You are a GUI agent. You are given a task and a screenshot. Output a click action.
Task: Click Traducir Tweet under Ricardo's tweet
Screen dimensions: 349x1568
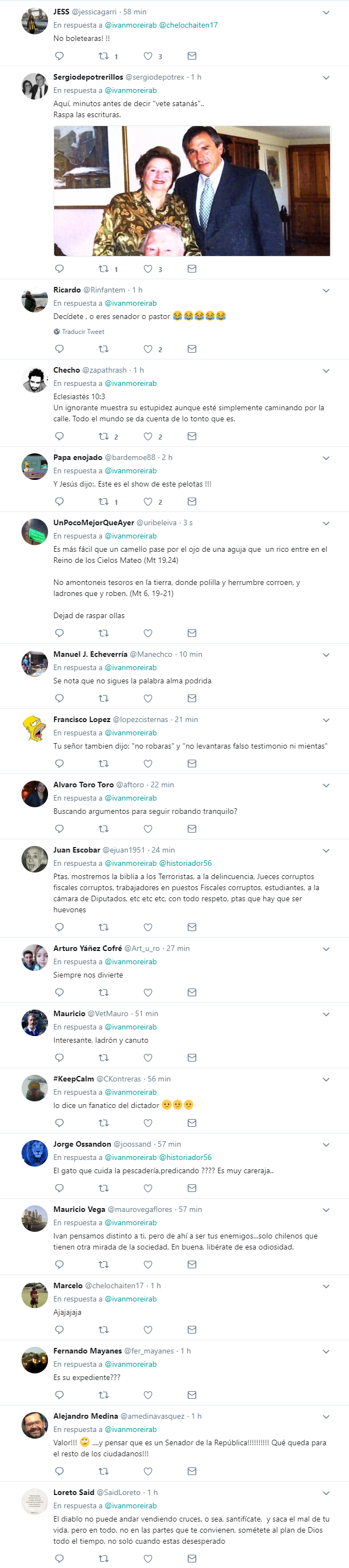tap(83, 332)
